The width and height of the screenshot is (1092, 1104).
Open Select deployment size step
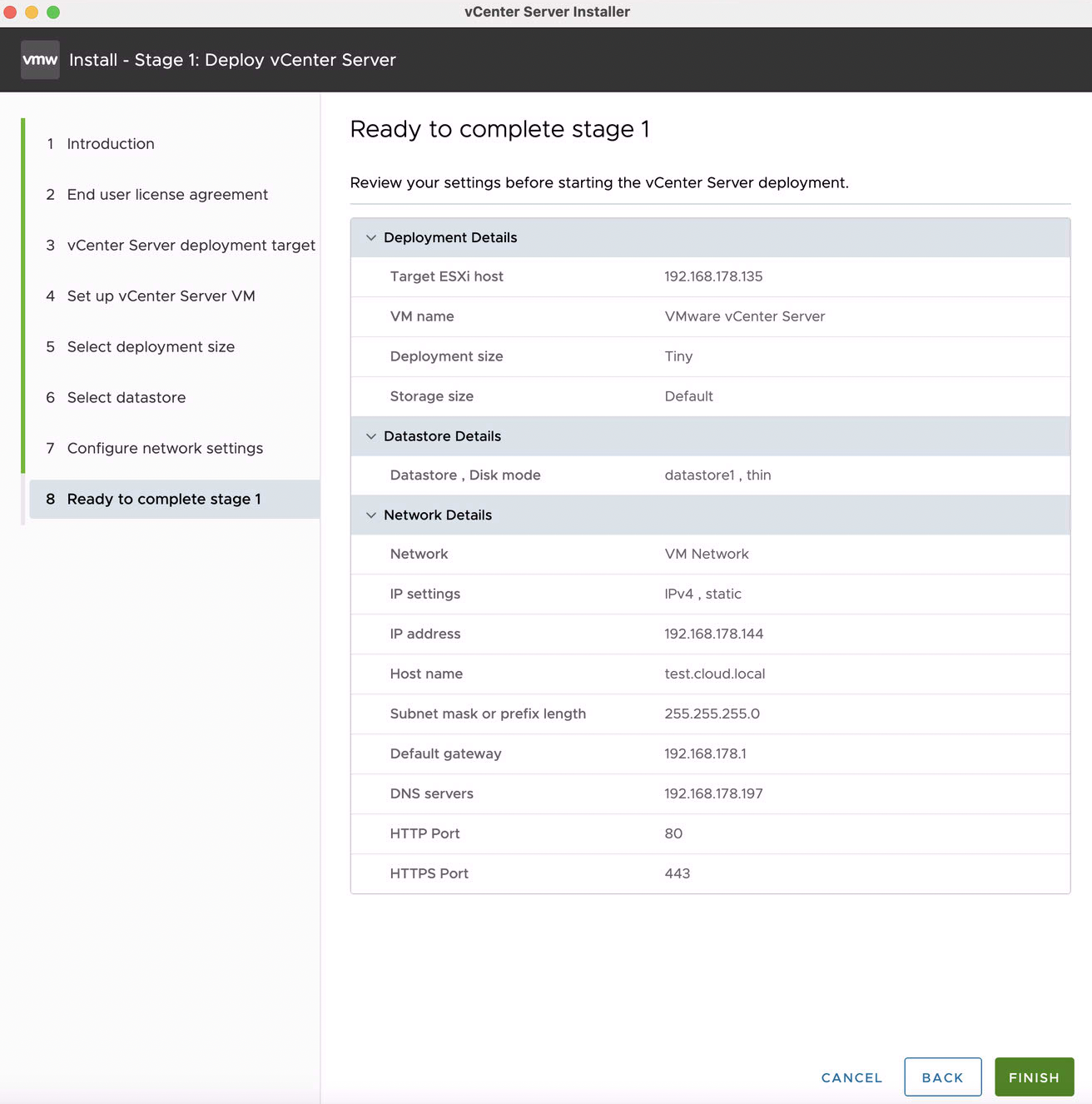click(x=151, y=347)
